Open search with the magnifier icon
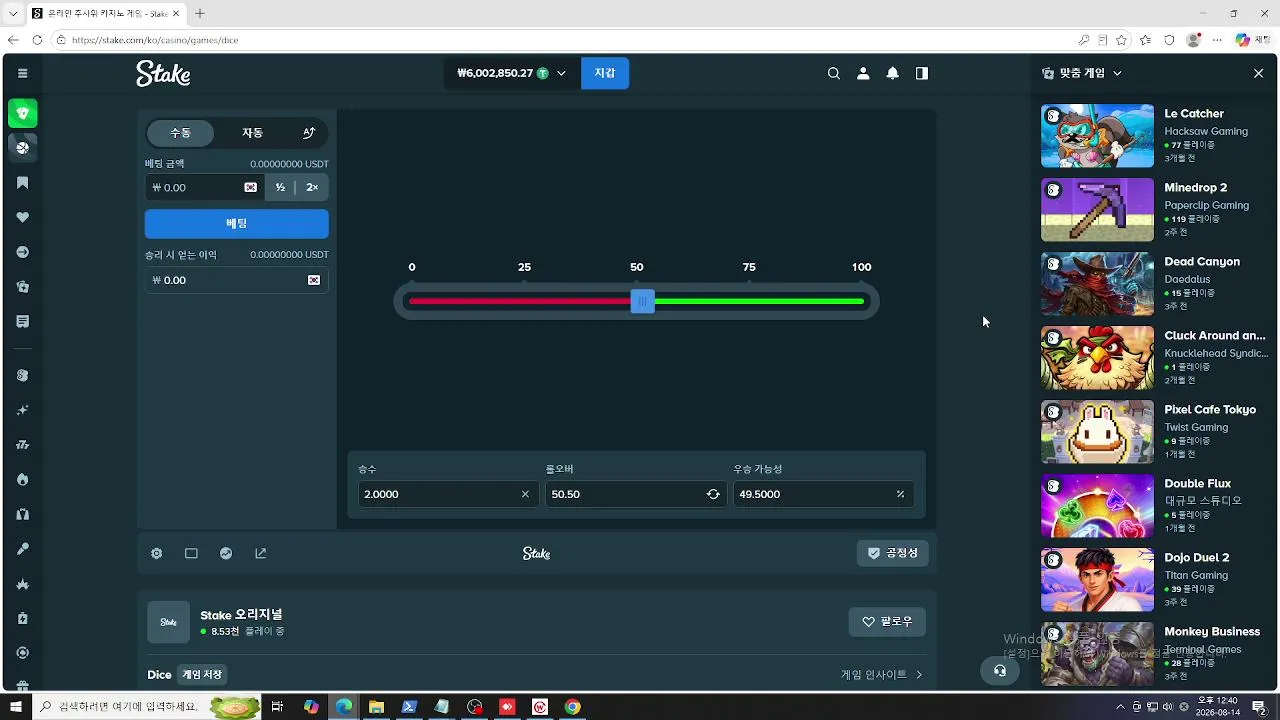 coord(833,73)
